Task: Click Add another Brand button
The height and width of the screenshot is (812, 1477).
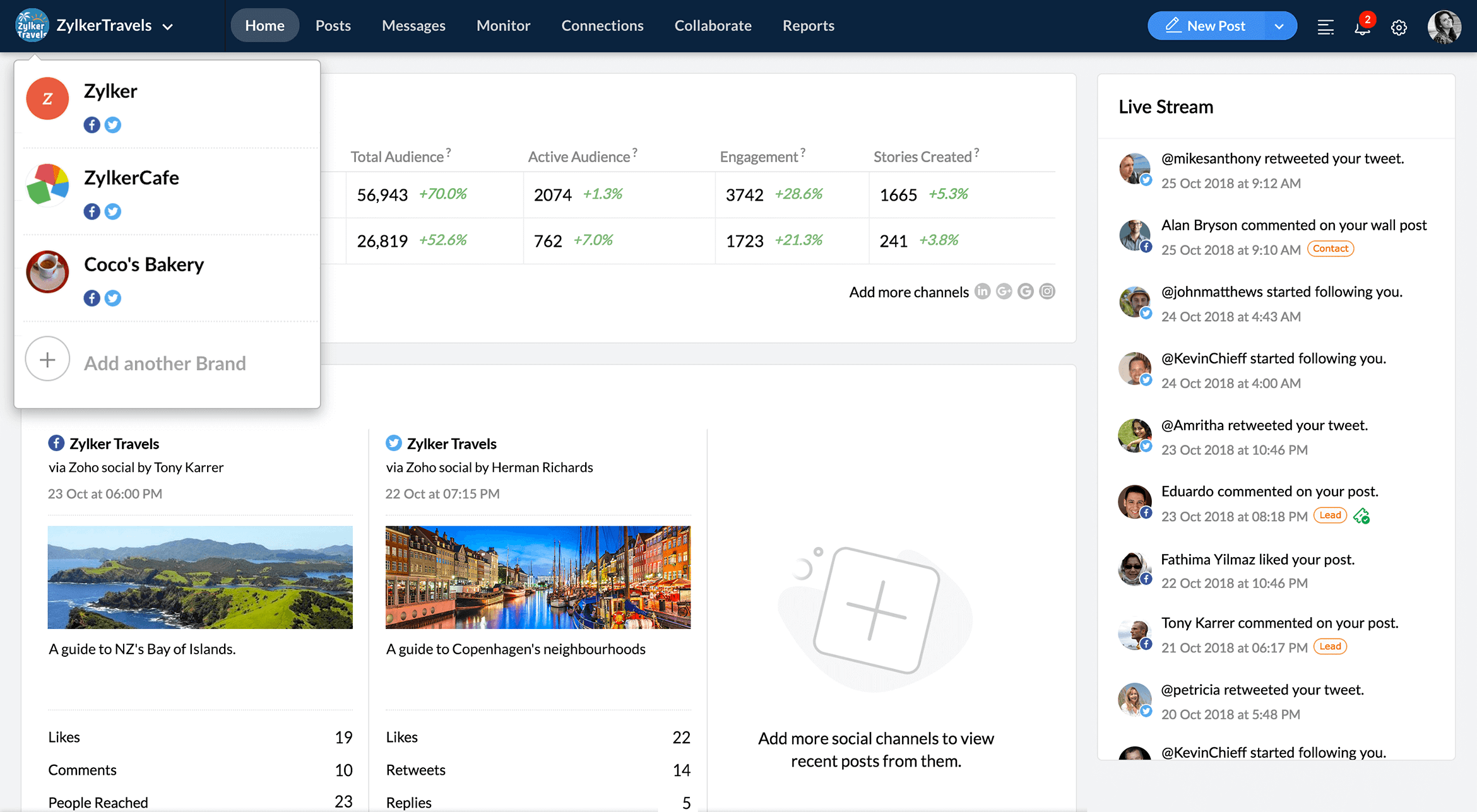Action: [x=164, y=361]
